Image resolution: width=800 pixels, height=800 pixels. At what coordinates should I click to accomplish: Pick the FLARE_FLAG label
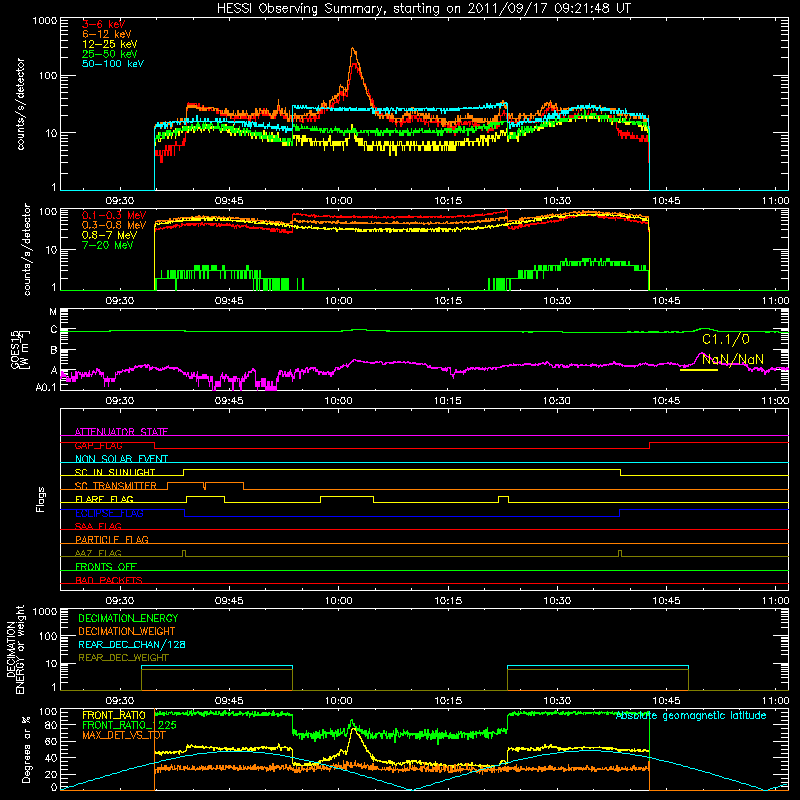click(104, 499)
